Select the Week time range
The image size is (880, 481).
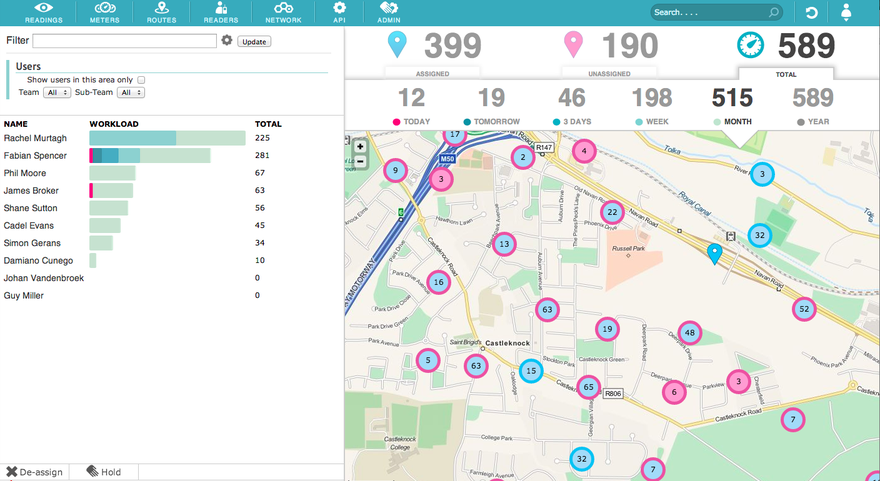[652, 106]
